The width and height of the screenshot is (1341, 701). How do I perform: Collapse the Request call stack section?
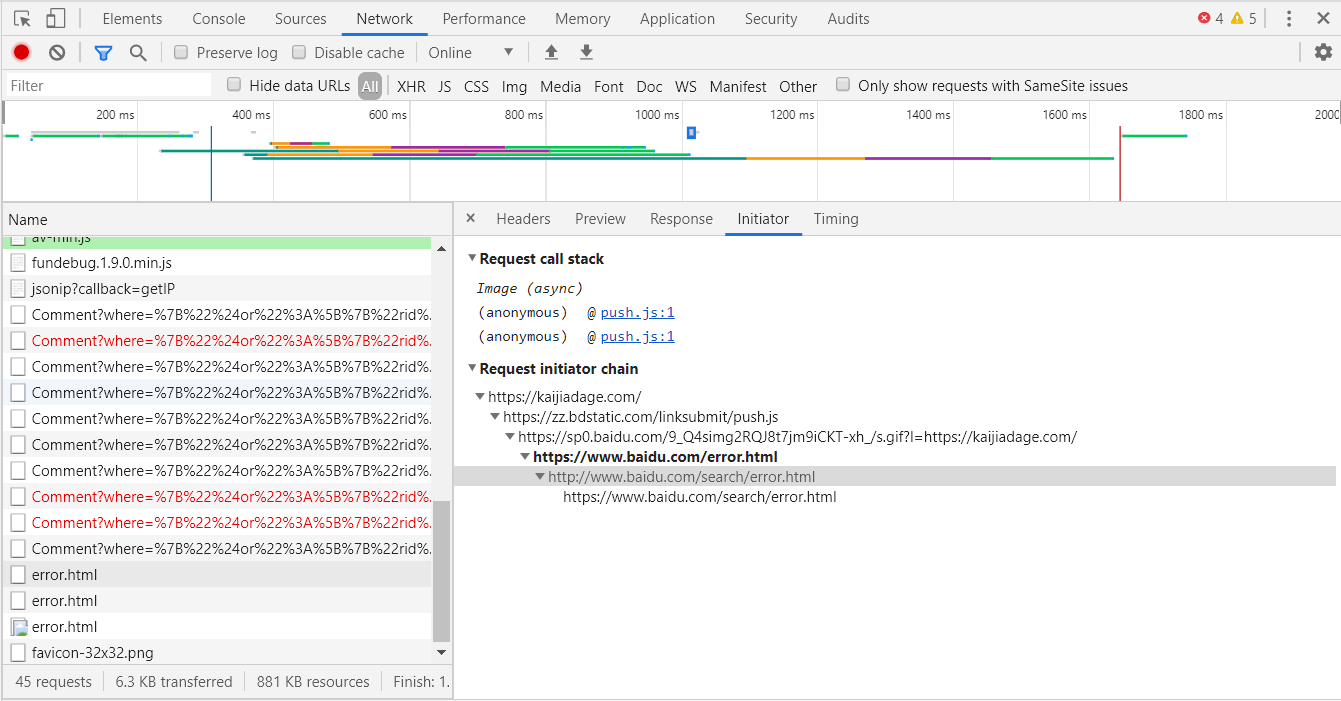pyautogui.click(x=473, y=258)
